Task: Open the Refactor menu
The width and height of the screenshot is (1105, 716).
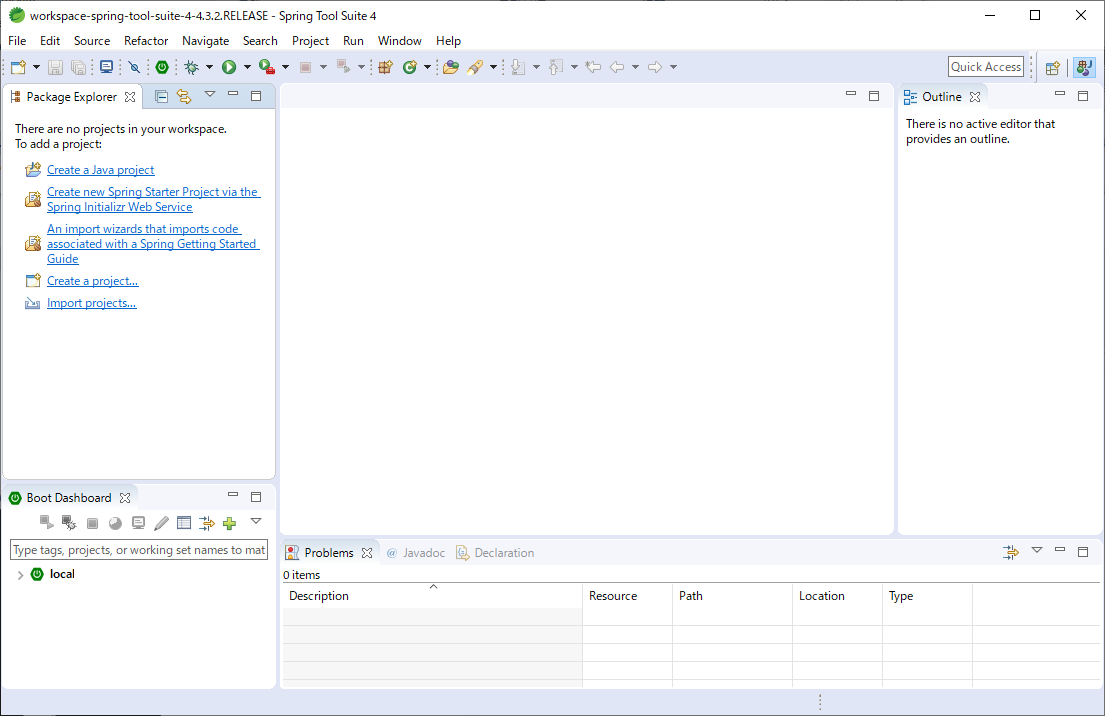Action: tap(146, 41)
